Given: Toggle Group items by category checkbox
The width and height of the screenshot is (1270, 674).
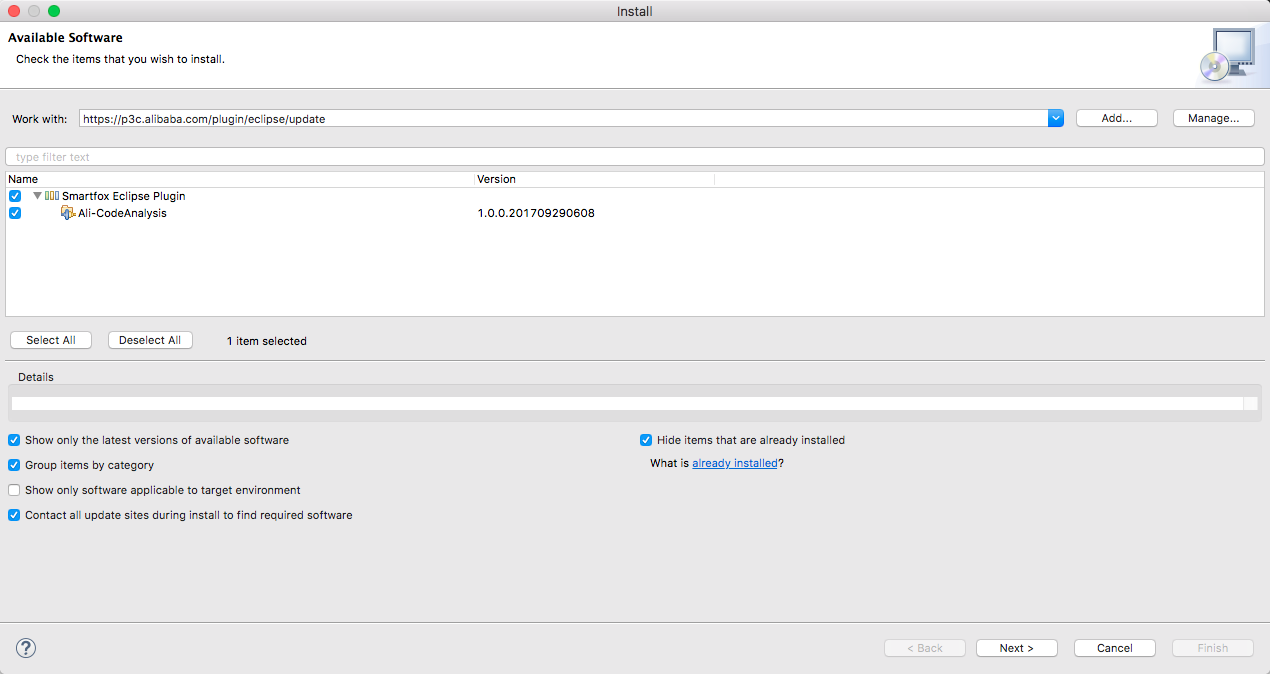Looking at the screenshot, I should [14, 465].
